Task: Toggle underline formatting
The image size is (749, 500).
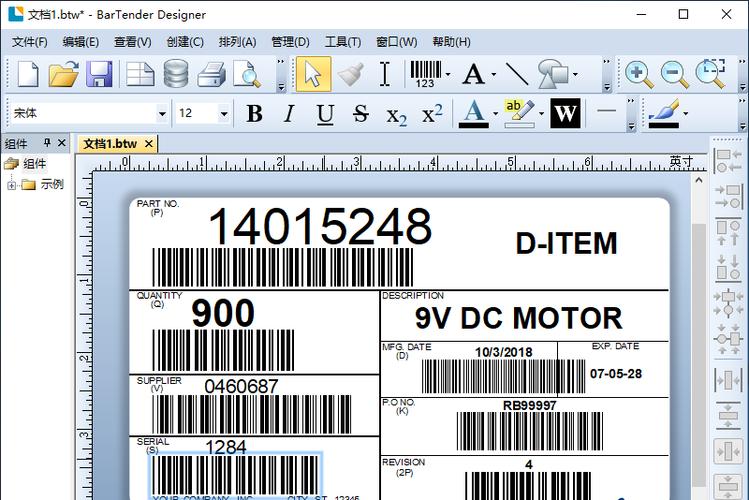Action: (325, 114)
